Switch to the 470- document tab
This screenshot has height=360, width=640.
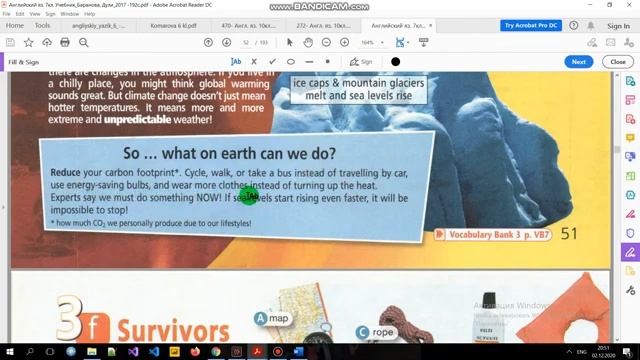(248, 26)
